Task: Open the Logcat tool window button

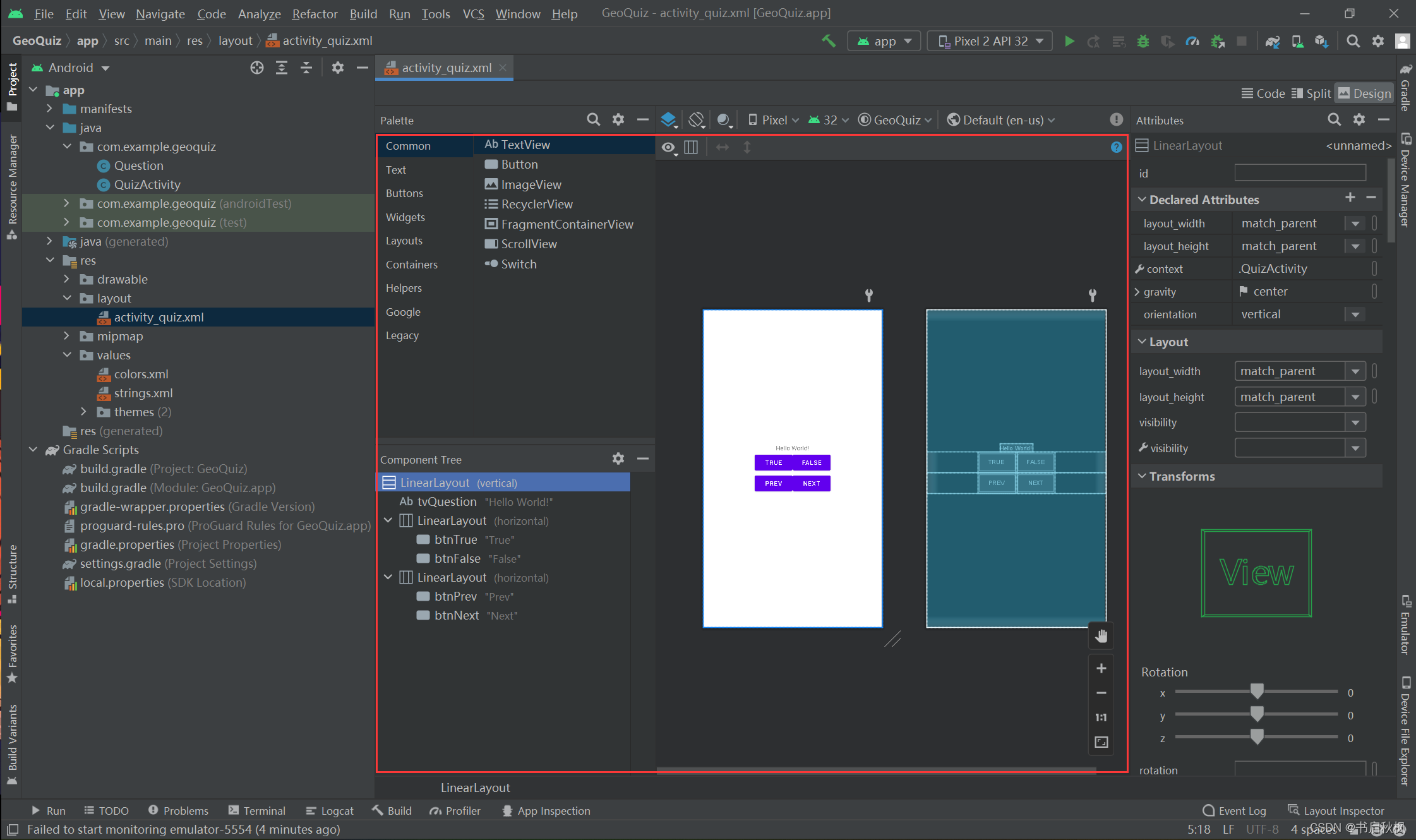Action: 330,810
